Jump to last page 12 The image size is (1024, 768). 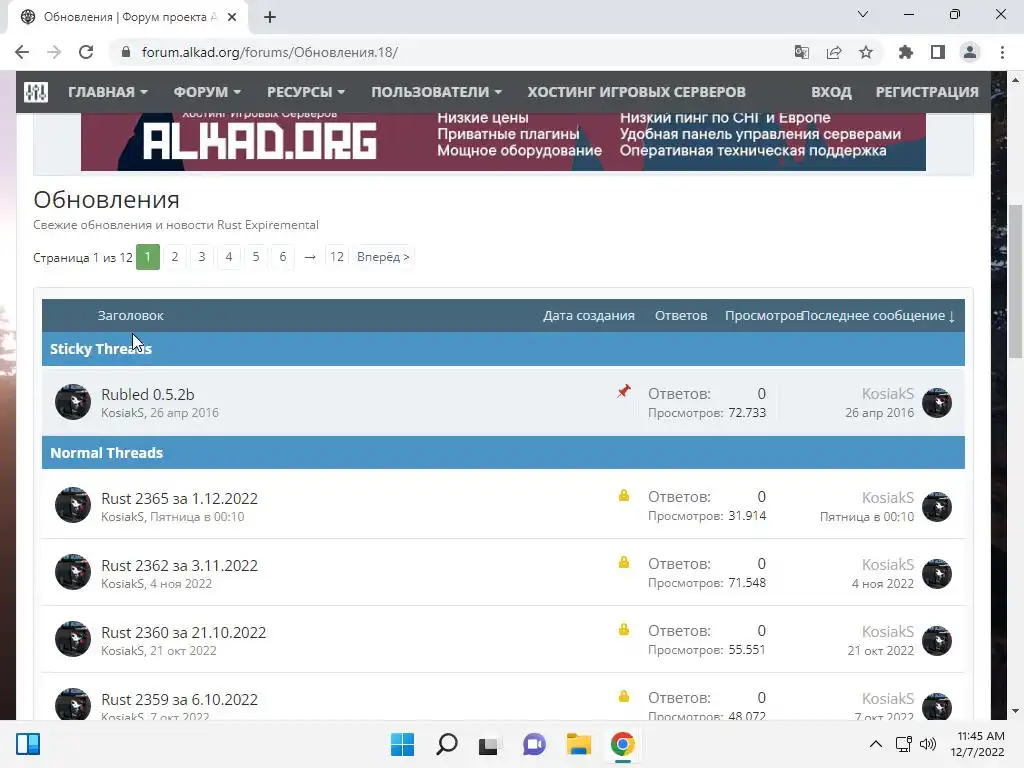coord(336,257)
